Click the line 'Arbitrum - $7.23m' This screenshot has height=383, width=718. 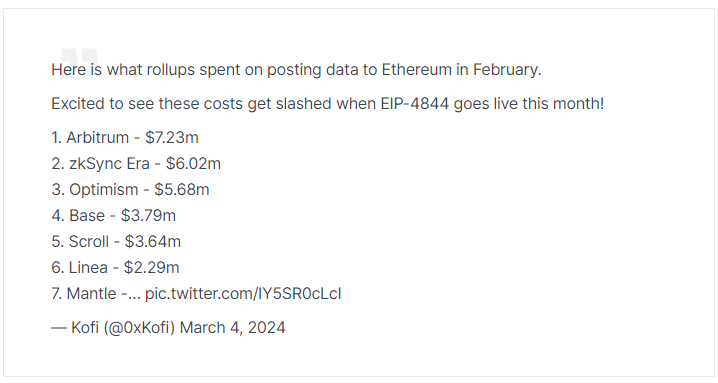[x=125, y=137]
